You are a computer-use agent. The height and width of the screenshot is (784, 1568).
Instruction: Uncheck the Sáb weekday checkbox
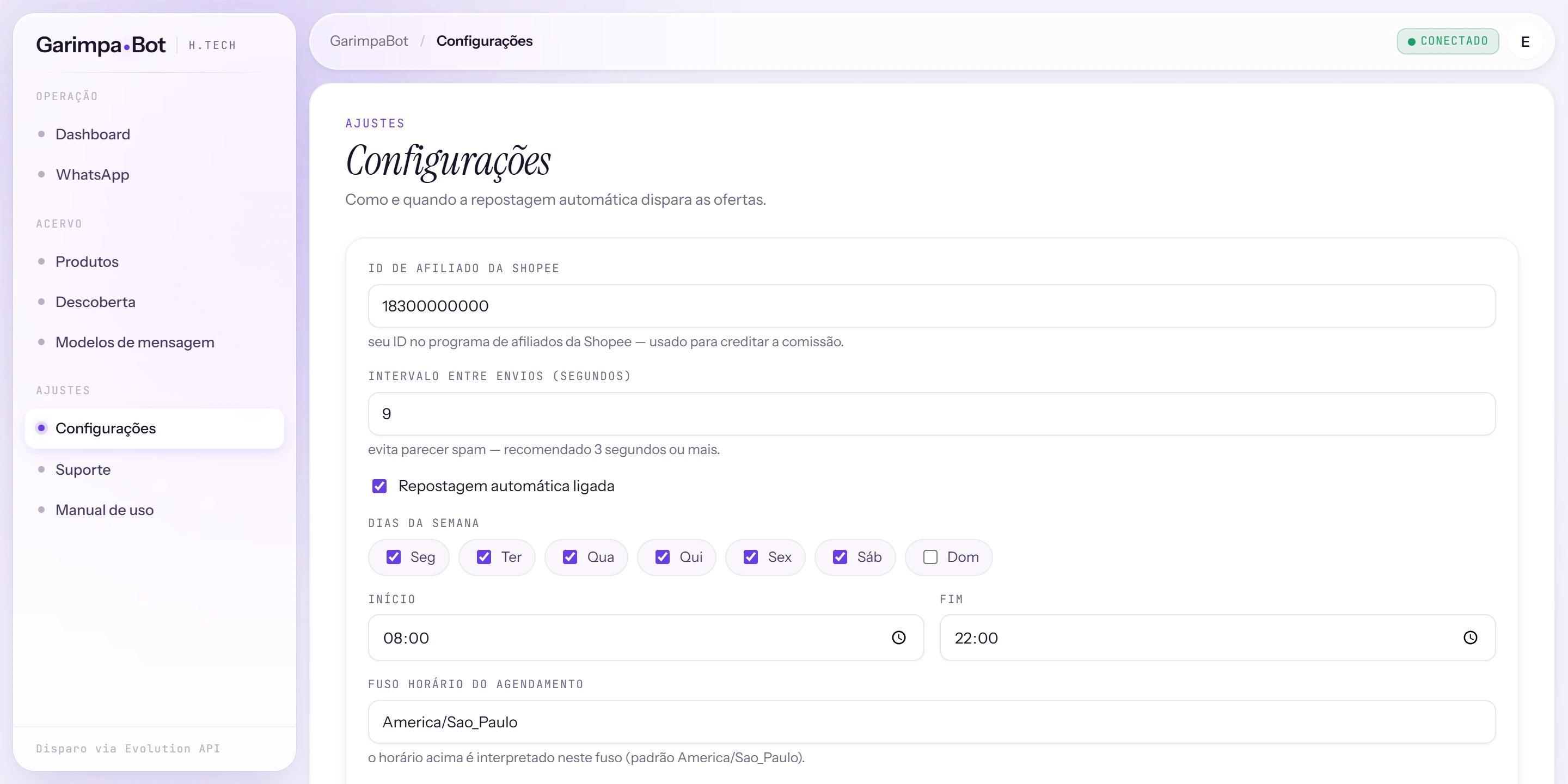(840, 557)
